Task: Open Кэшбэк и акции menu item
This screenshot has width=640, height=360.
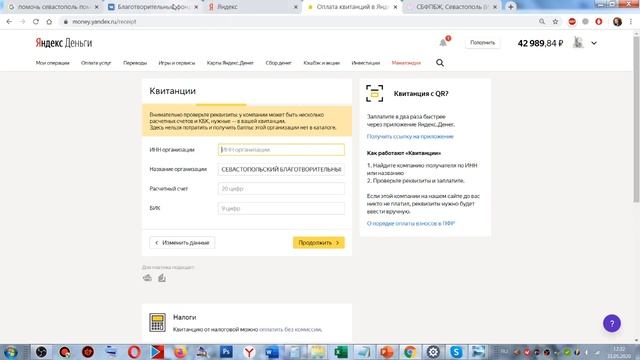Action: 322,63
